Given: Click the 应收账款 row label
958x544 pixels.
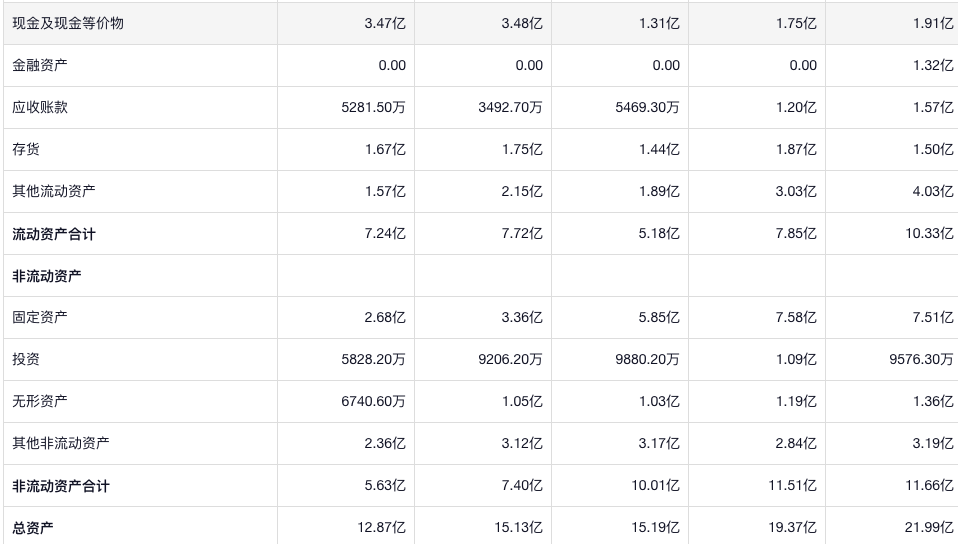Looking at the screenshot, I should click(x=40, y=107).
